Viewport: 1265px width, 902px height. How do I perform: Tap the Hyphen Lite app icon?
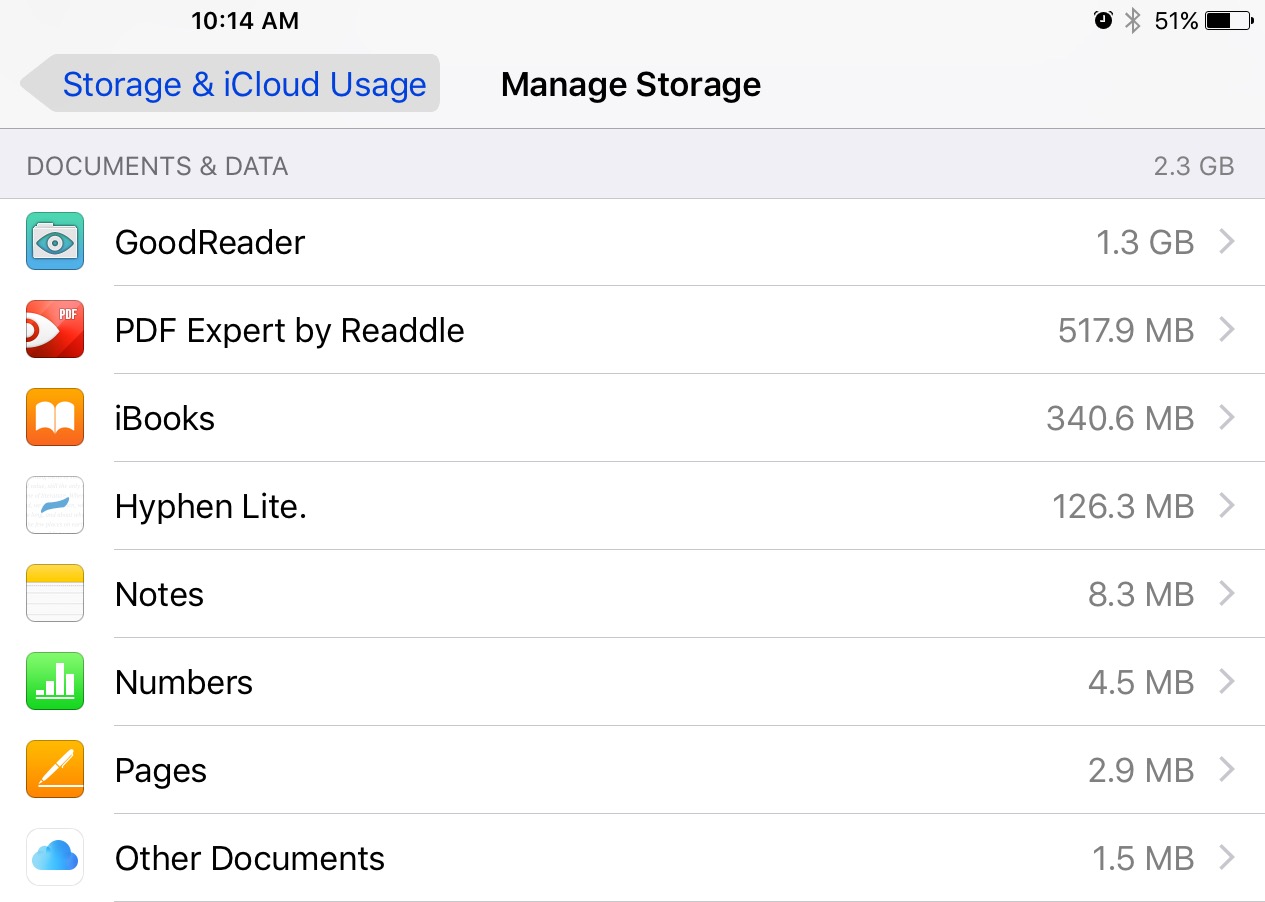[55, 506]
